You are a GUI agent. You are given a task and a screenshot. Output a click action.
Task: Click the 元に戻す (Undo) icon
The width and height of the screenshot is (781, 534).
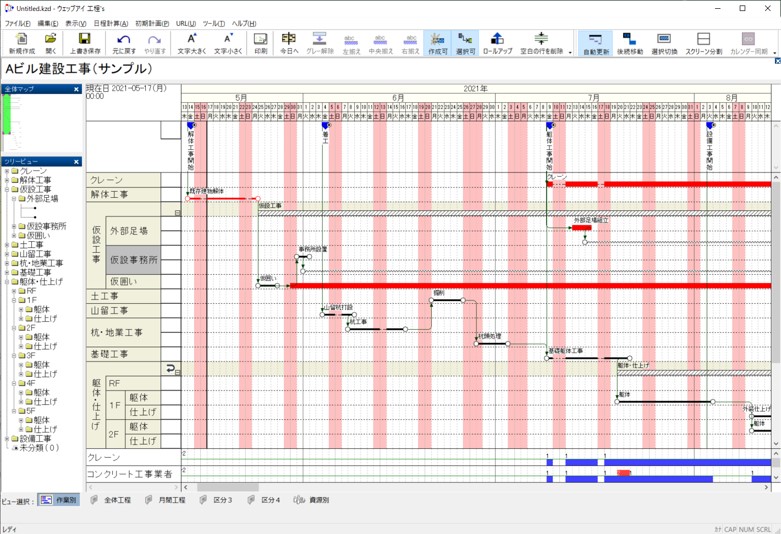click(x=124, y=43)
